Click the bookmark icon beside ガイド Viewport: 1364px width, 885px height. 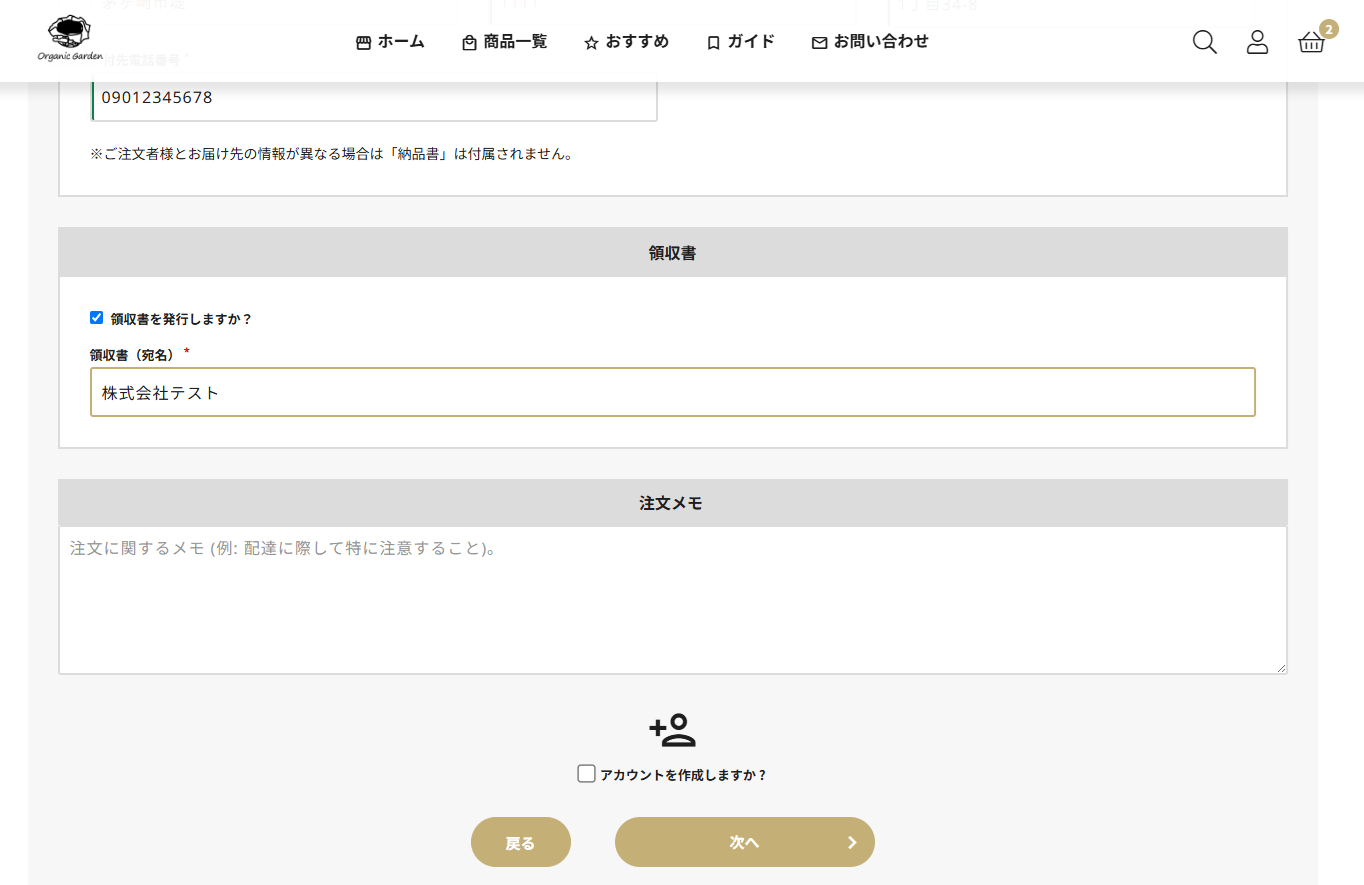713,43
